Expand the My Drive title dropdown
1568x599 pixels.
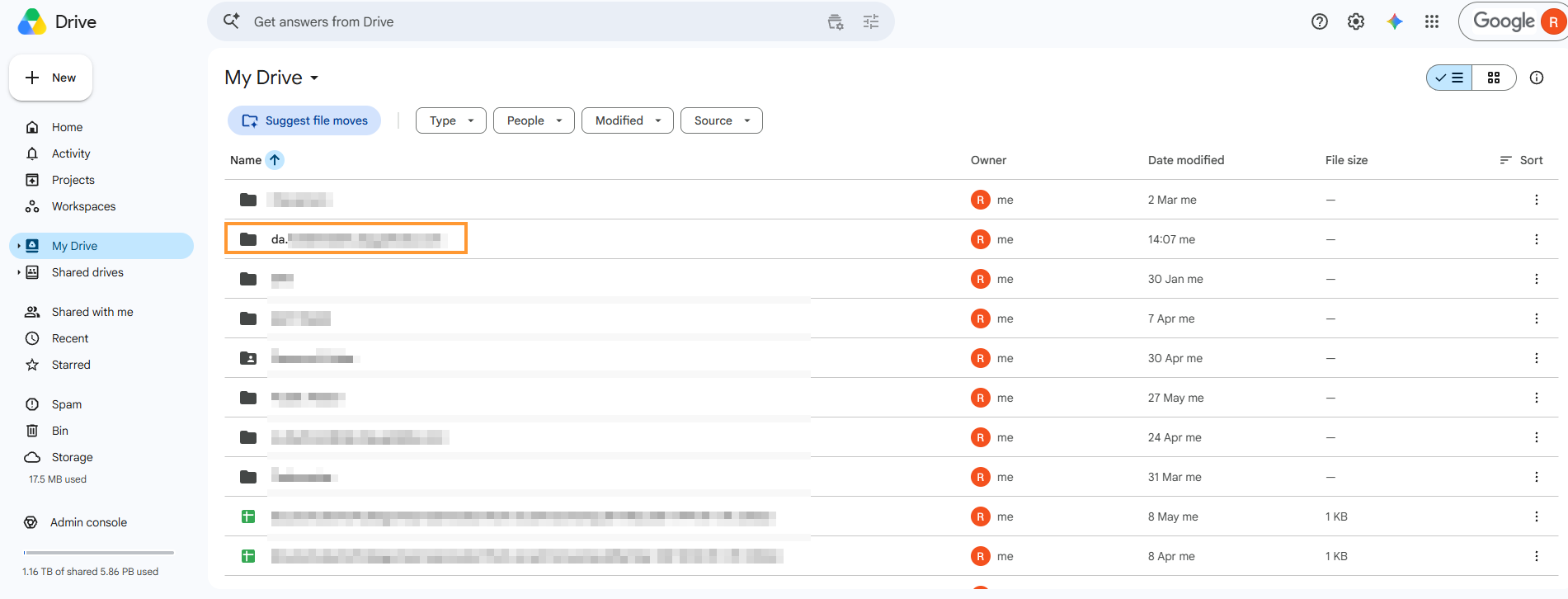[x=314, y=78]
